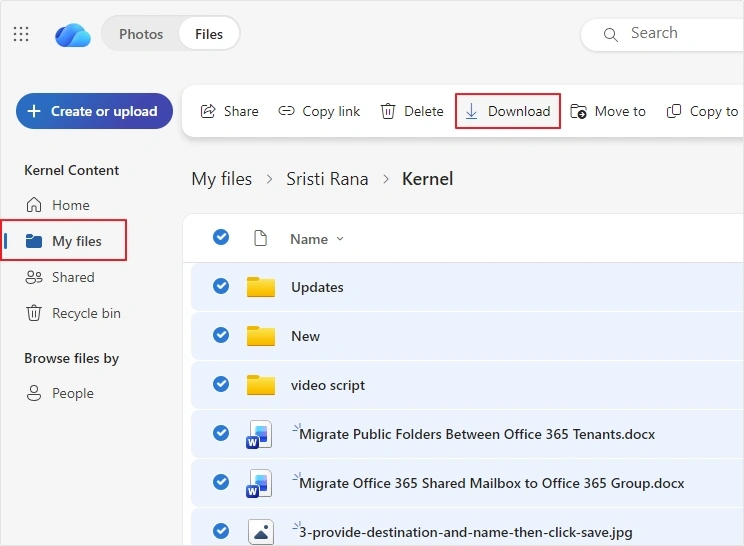Click the file type column icon
This screenshot has width=744, height=546.
tap(260, 238)
